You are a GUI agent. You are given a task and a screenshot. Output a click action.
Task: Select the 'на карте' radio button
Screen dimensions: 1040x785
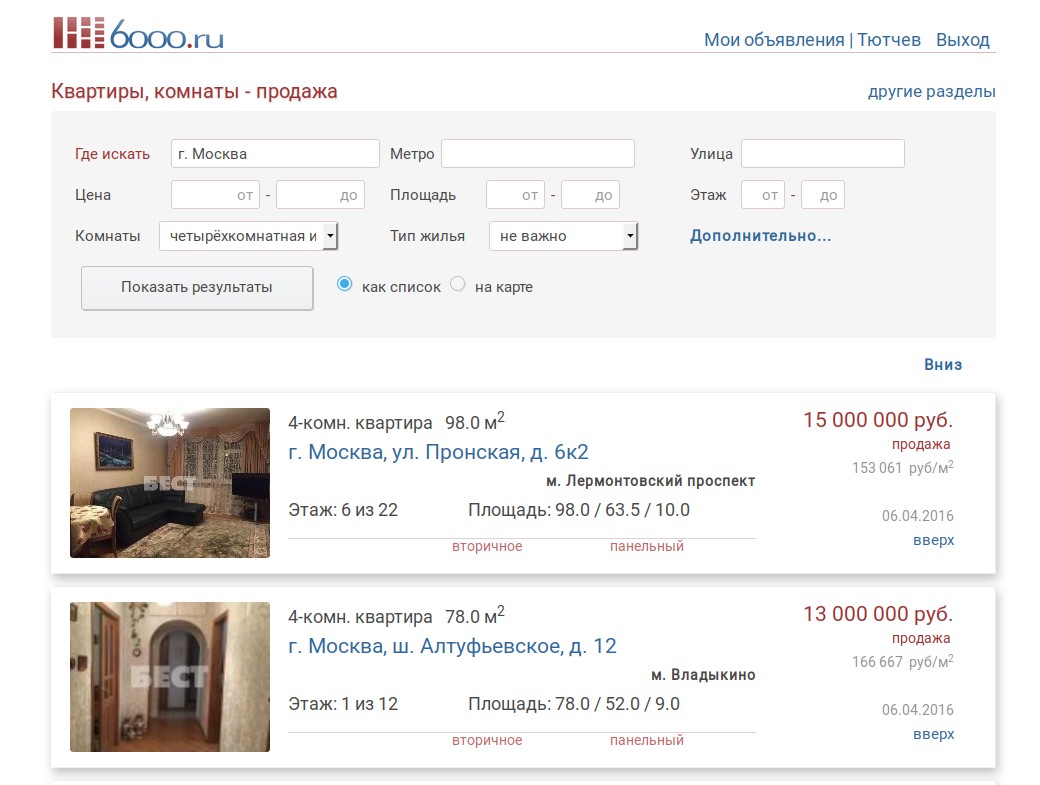(x=458, y=284)
